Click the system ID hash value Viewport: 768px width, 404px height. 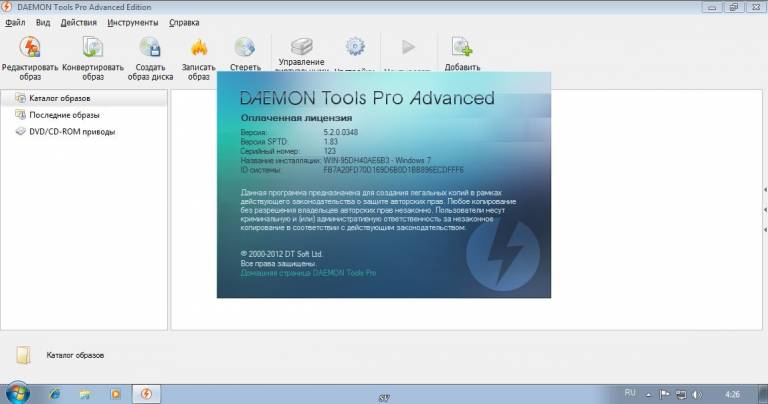[393, 170]
